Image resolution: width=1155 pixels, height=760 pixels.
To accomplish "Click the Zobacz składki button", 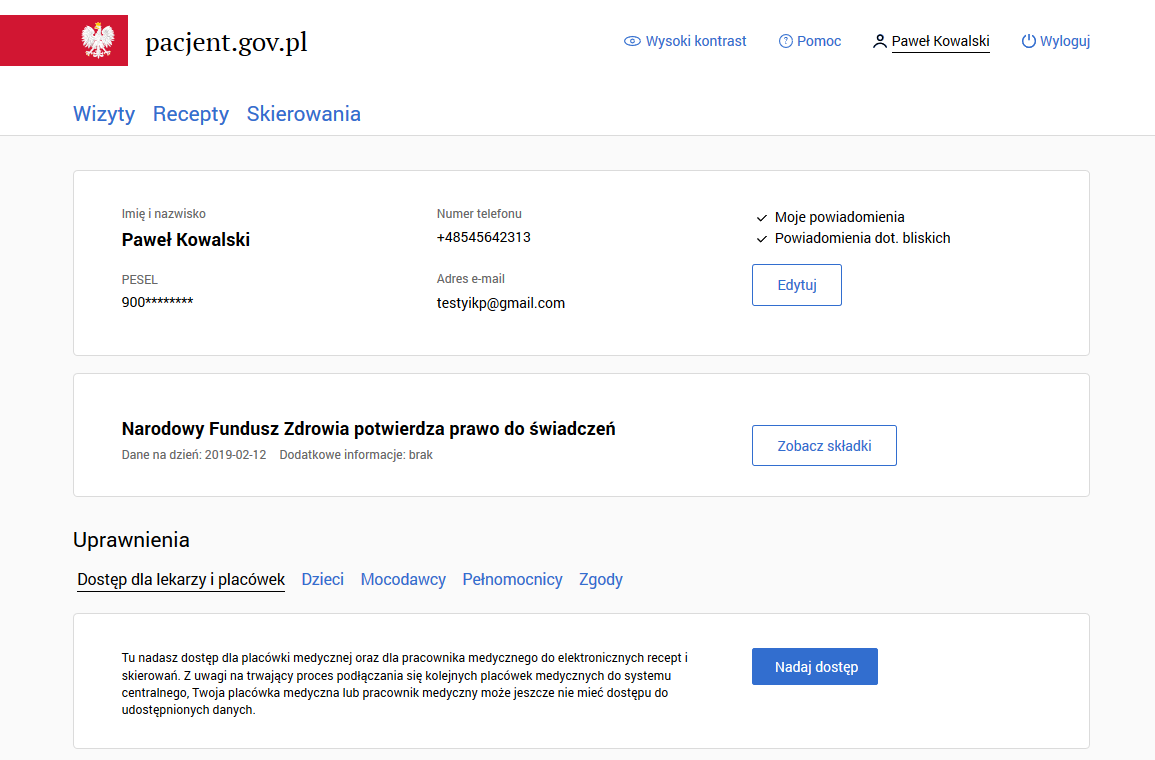I will [x=824, y=446].
